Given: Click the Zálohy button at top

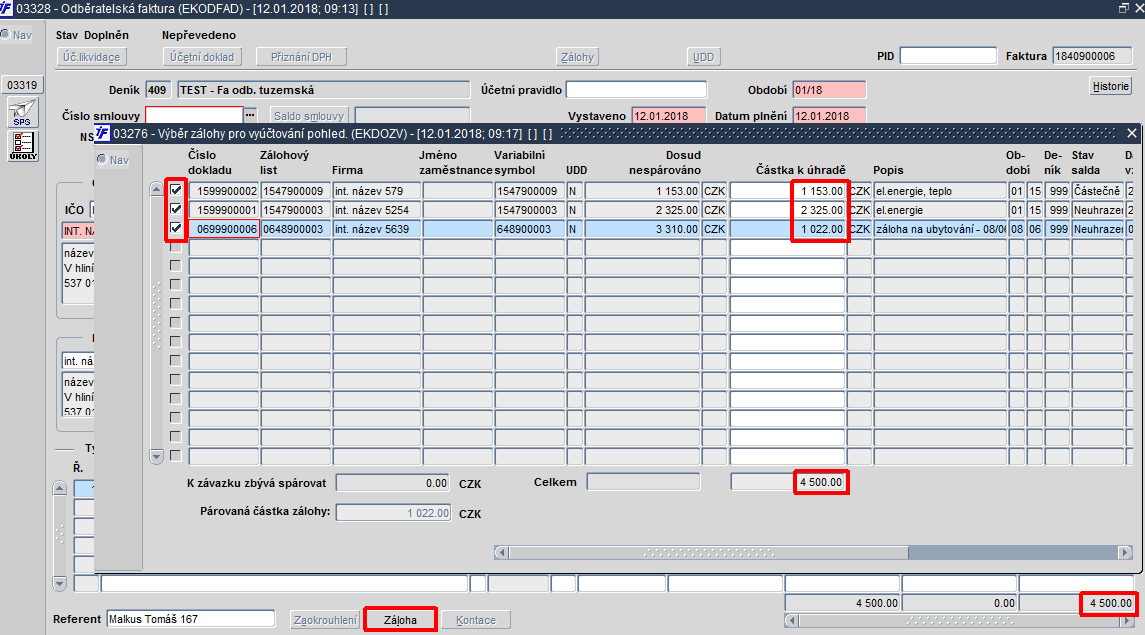Looking at the screenshot, I should coord(578,57).
